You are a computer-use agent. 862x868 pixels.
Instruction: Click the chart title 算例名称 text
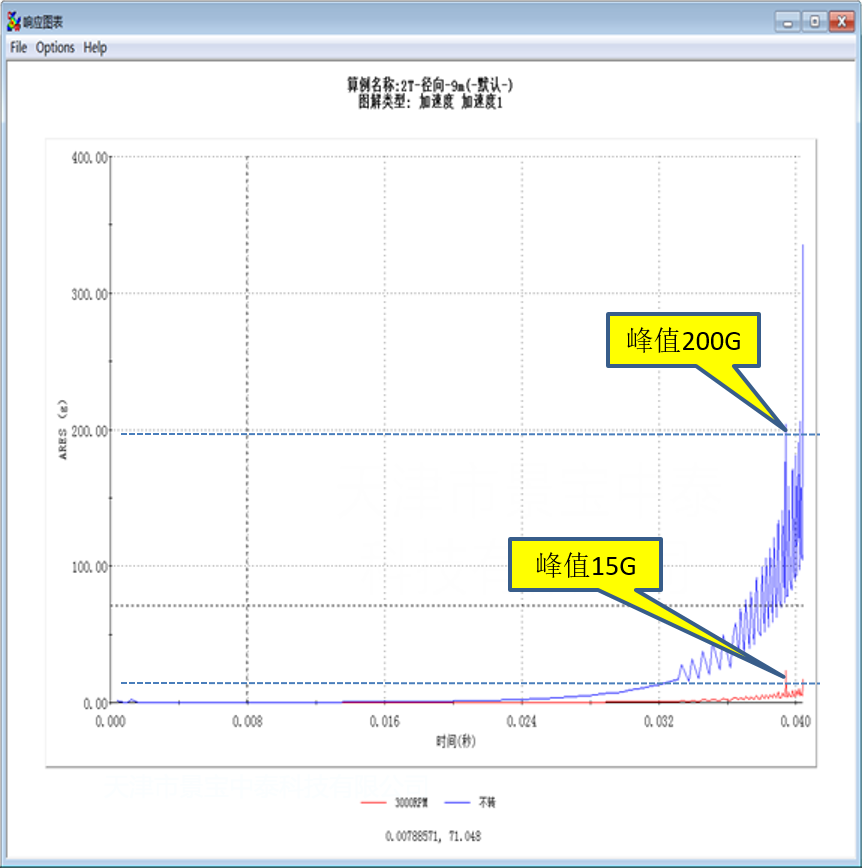click(430, 86)
